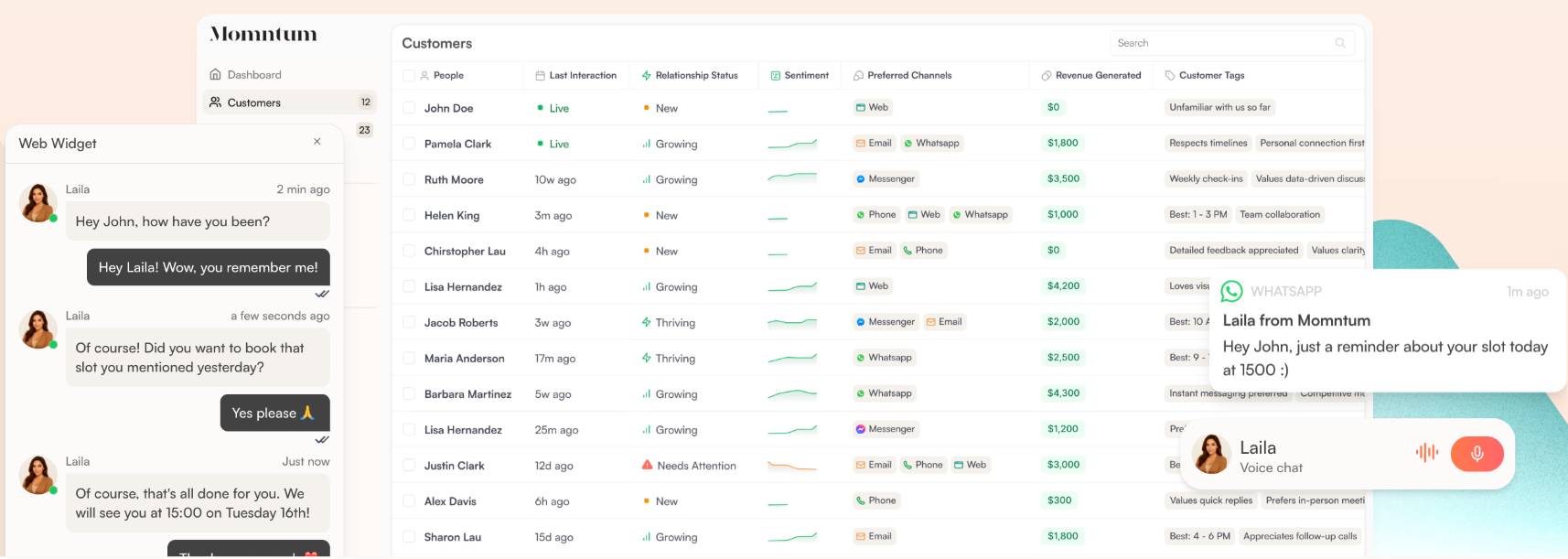Click the Momntum logo
Image resolution: width=1568 pixels, height=559 pixels.
pos(263,35)
